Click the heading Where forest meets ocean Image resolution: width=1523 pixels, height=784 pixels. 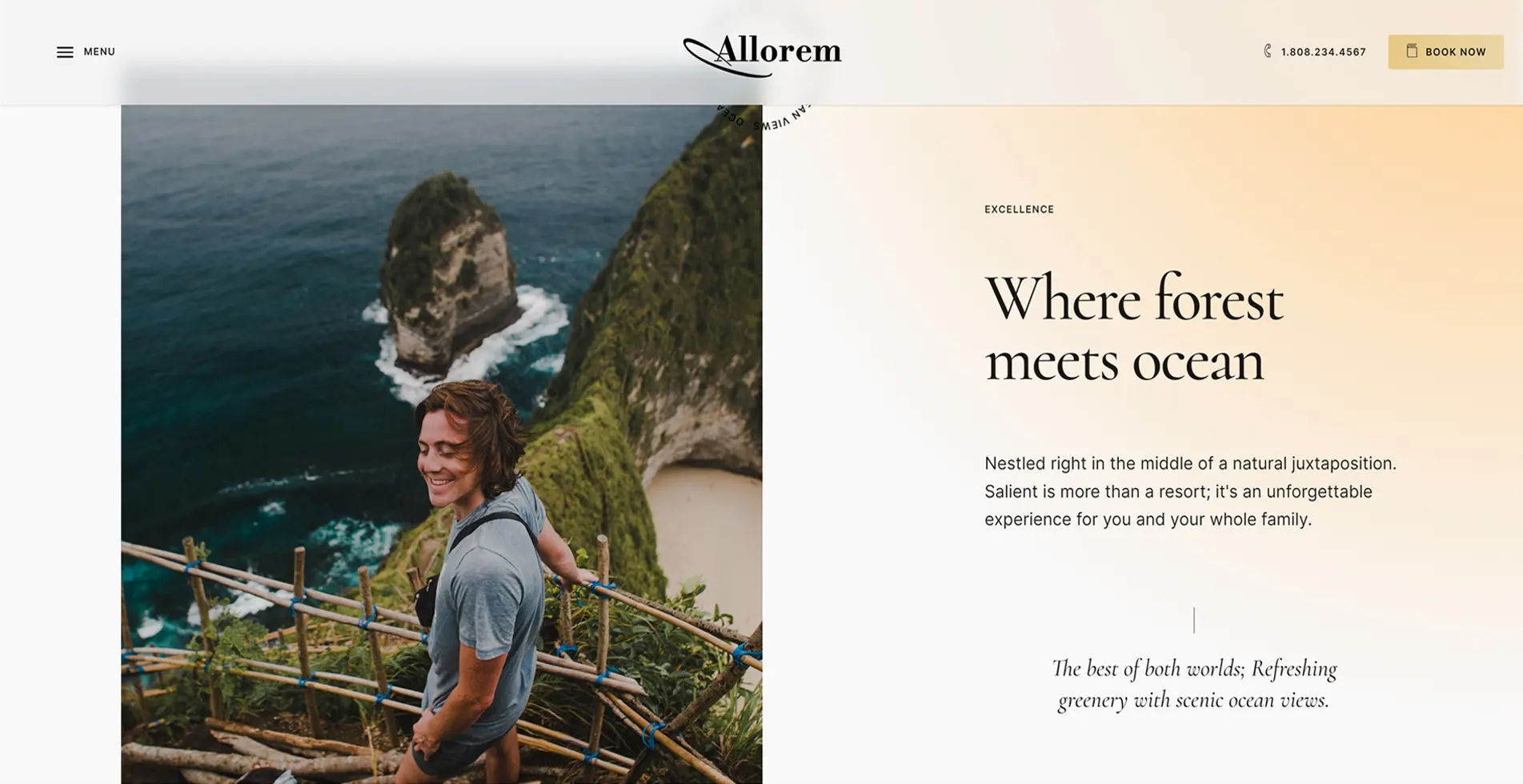(x=1133, y=329)
